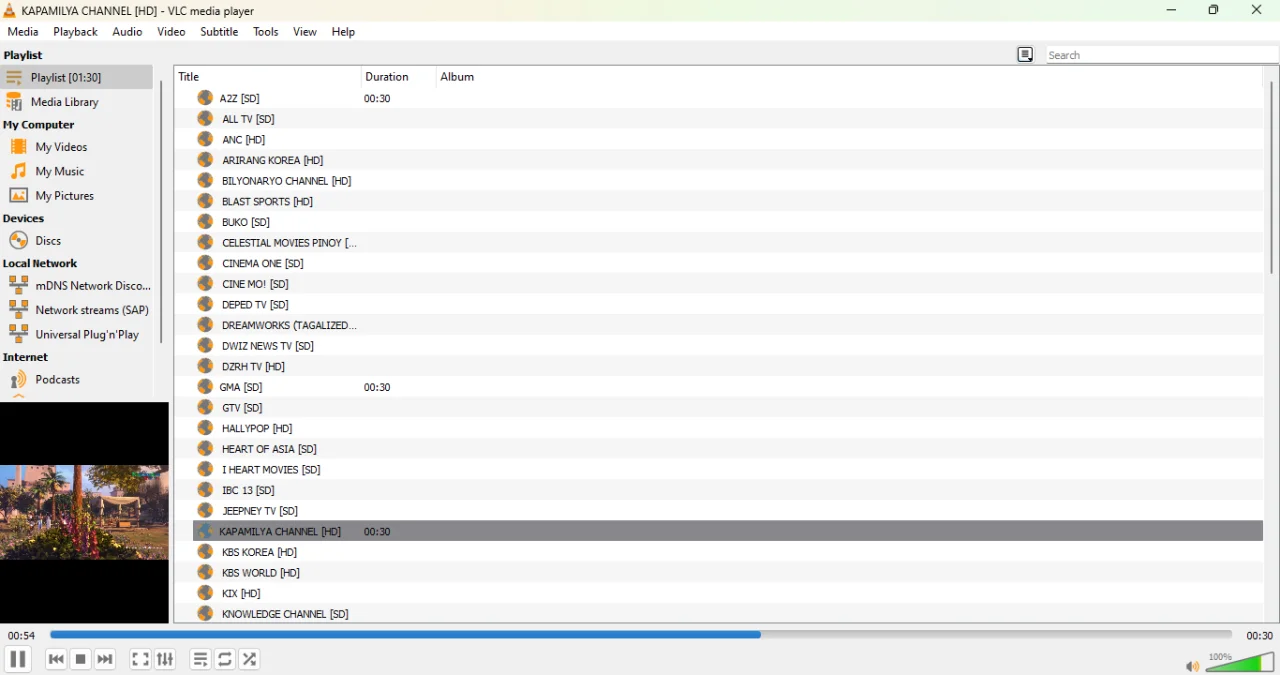
Task: Click the A2Z [SD] cone icon
Action: tap(205, 98)
